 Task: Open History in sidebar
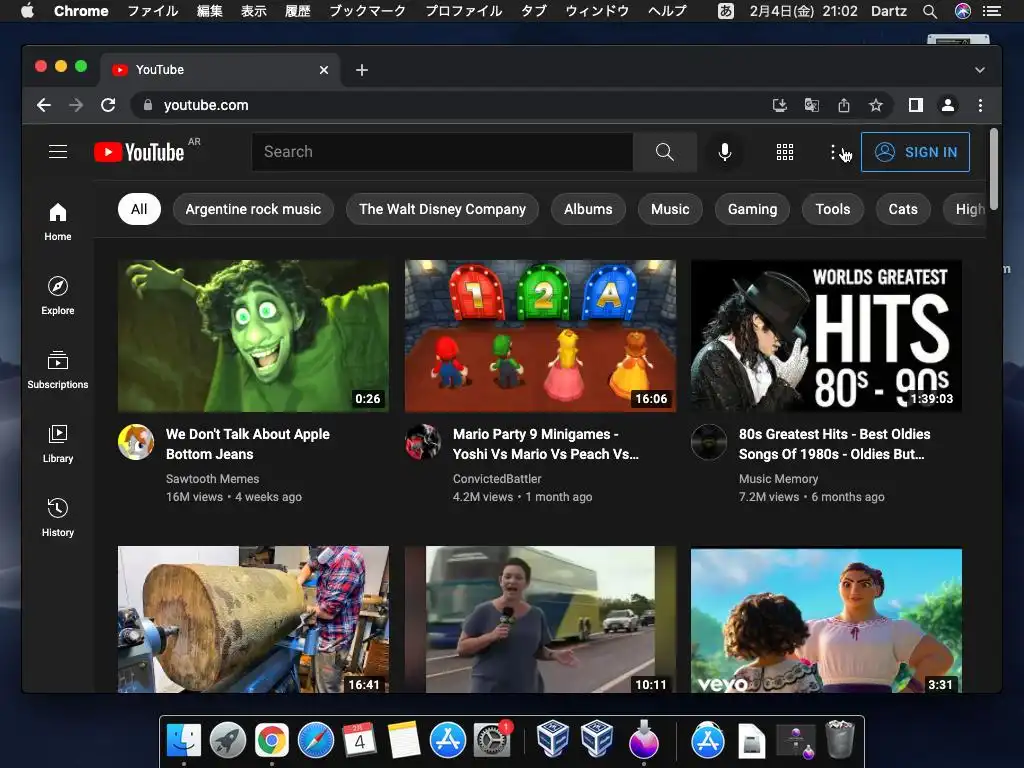(58, 518)
